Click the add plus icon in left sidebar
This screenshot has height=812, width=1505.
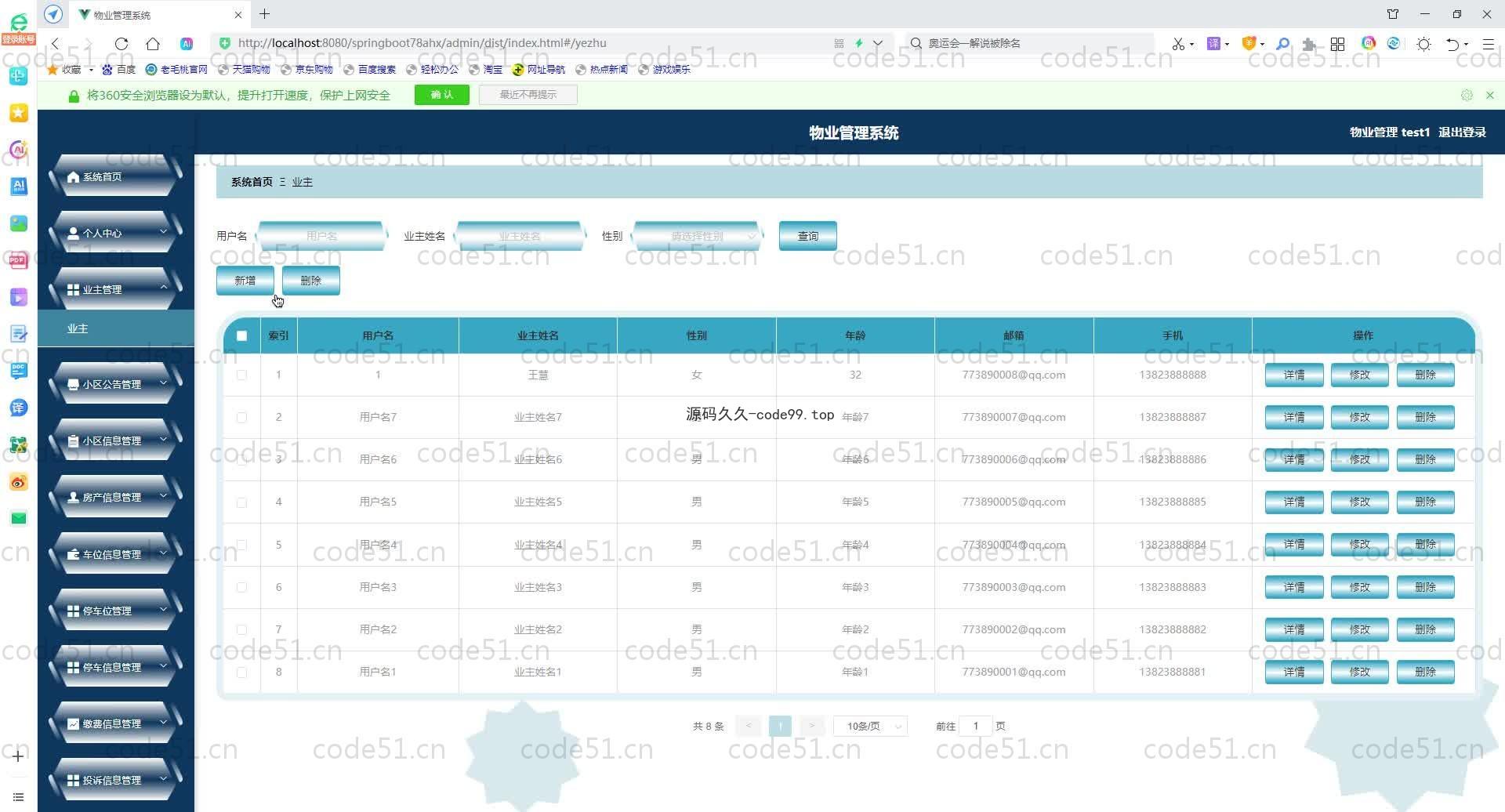coord(19,756)
